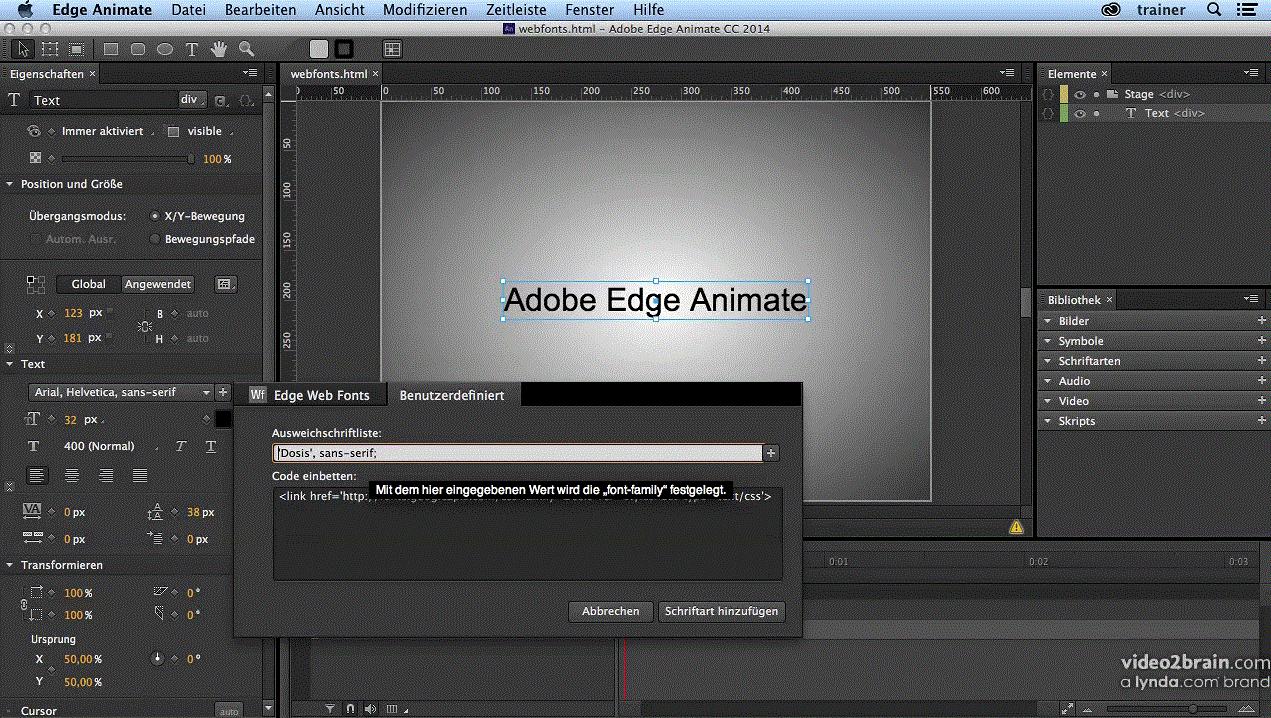Align text right
This screenshot has width=1271, height=718.
pyautogui.click(x=106, y=475)
